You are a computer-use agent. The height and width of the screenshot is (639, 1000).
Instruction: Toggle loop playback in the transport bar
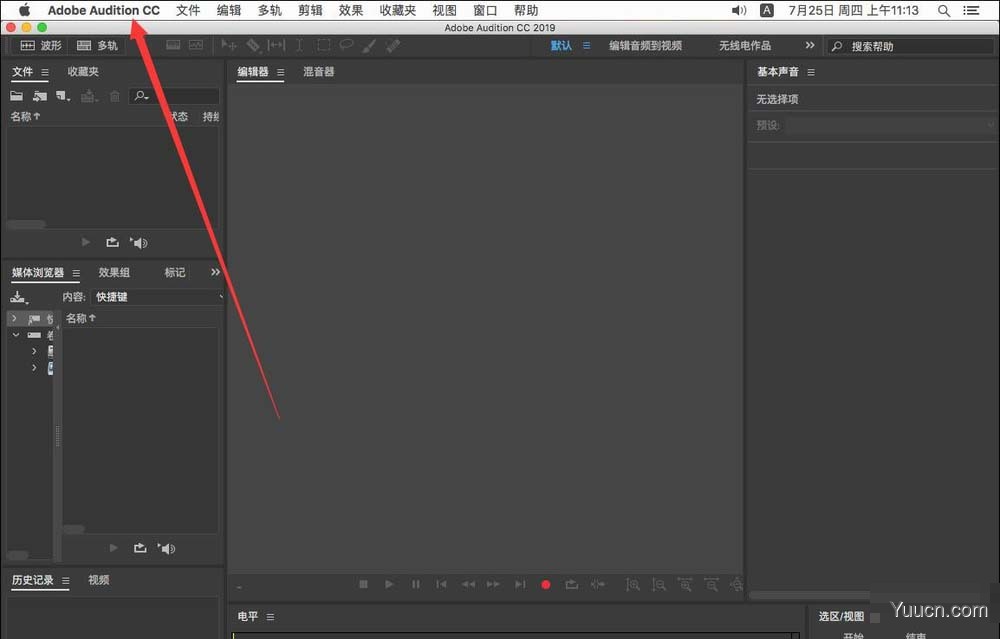(x=571, y=585)
